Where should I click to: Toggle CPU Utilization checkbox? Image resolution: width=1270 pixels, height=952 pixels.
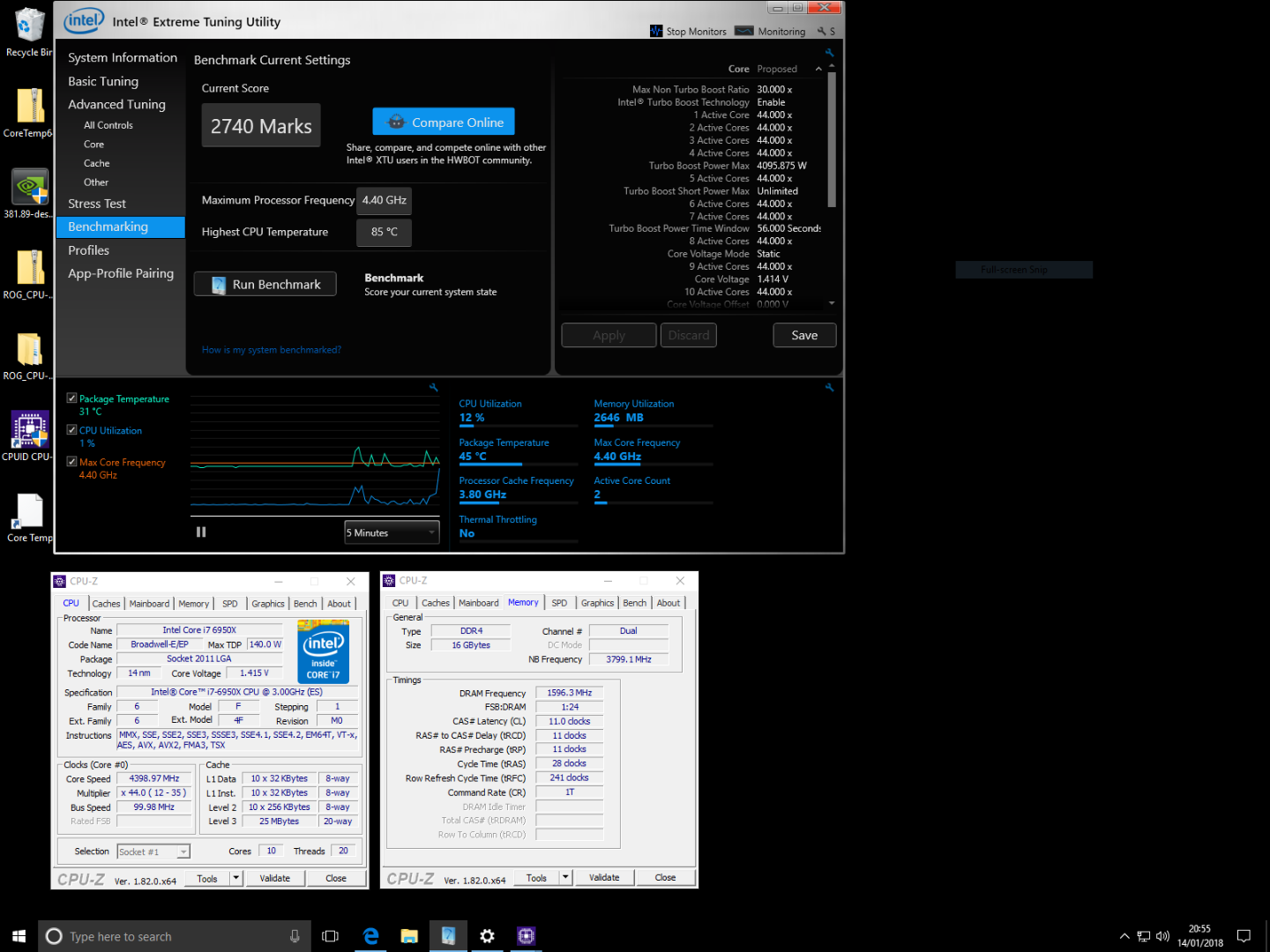click(72, 430)
